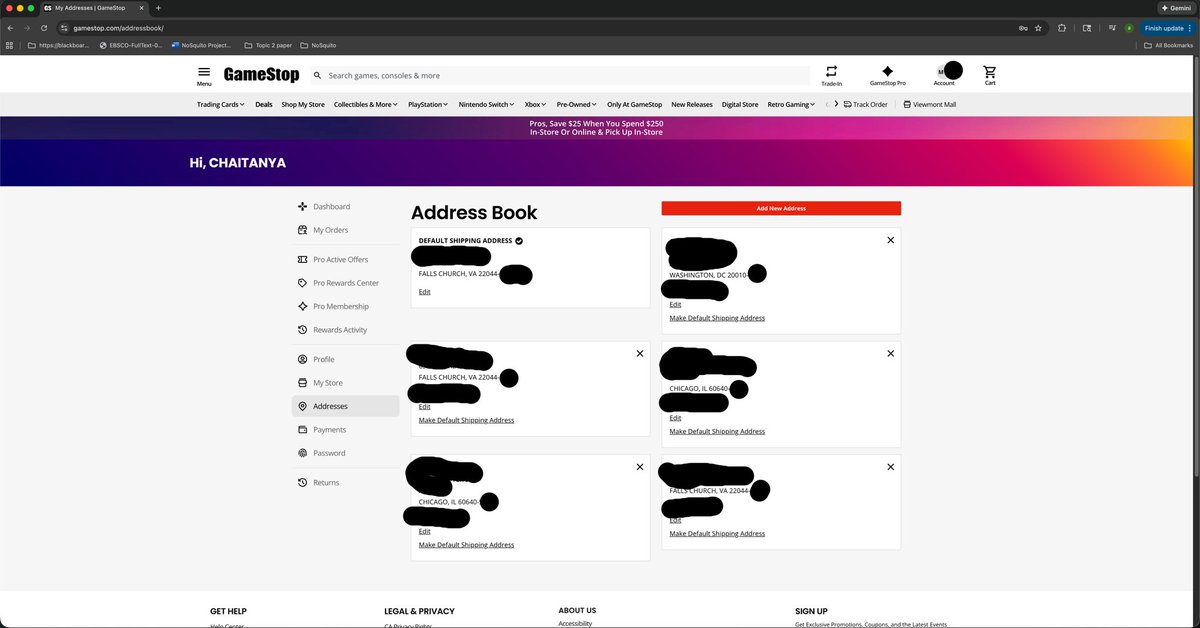Select the My Addresses browser tab
The image size is (1200, 628).
pos(93,8)
